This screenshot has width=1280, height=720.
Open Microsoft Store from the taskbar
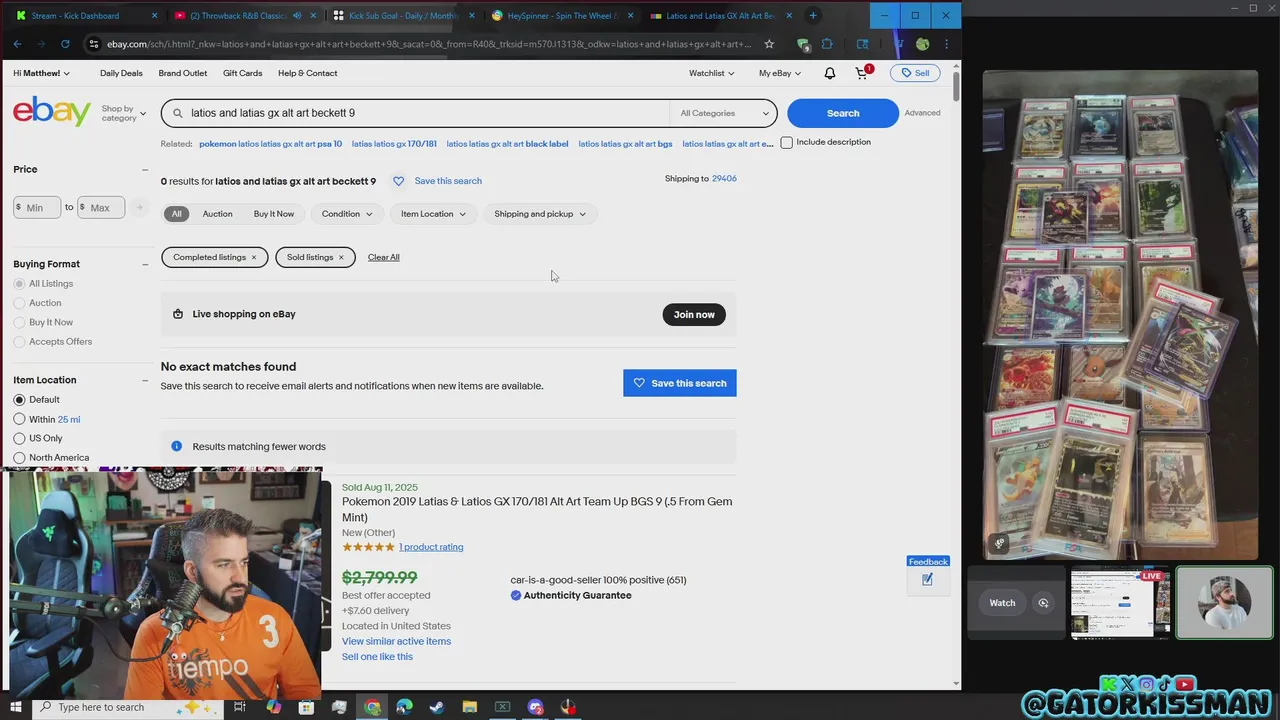[x=306, y=707]
